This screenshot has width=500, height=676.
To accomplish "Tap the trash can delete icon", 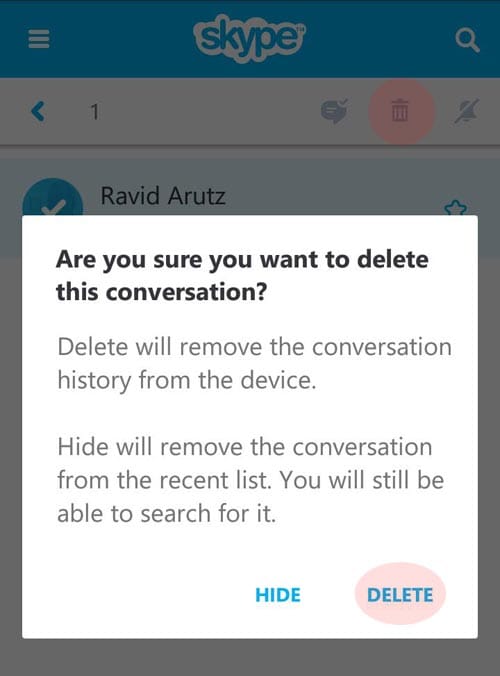I will click(400, 111).
